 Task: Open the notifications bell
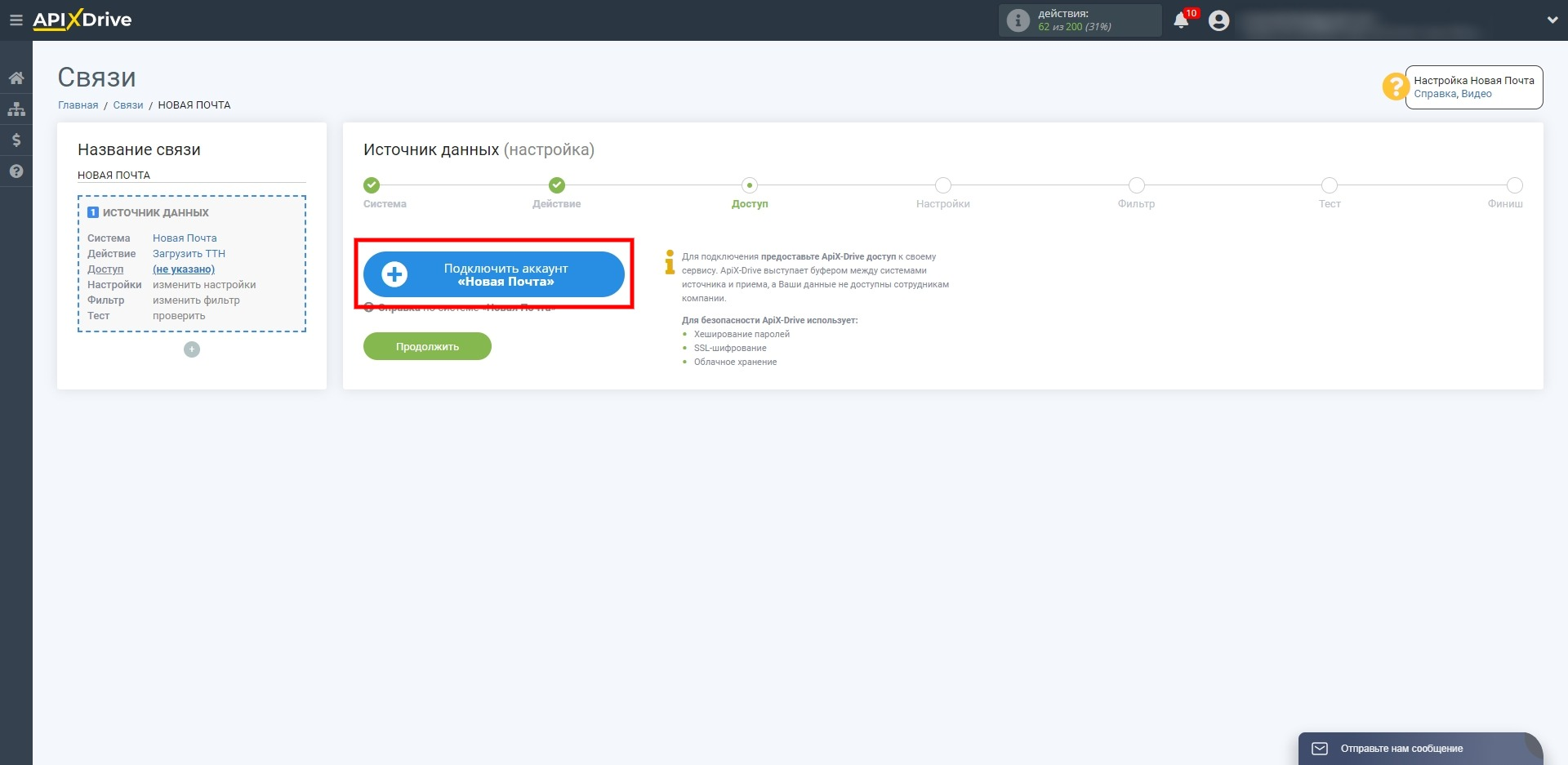click(x=1181, y=20)
